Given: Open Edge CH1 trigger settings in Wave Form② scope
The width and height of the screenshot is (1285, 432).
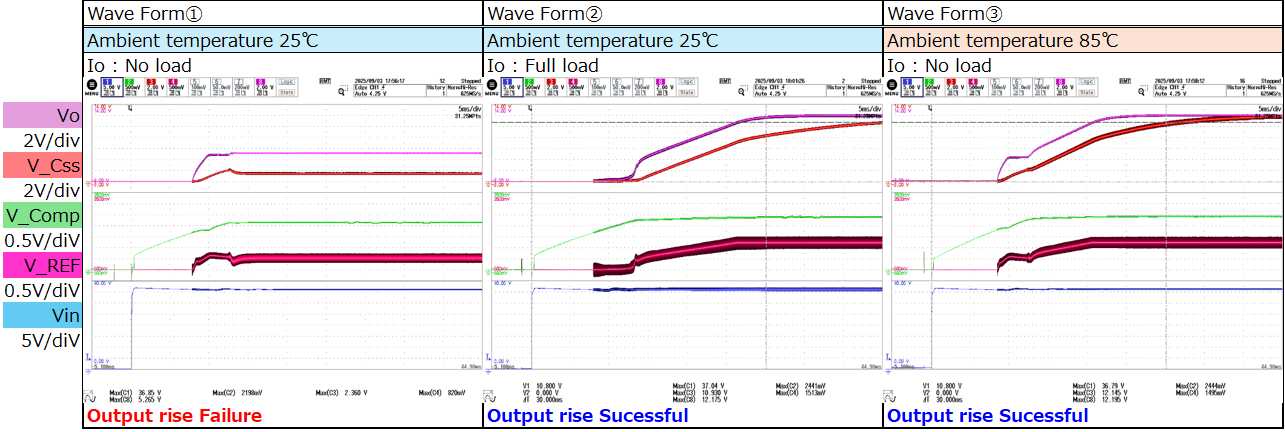Looking at the screenshot, I should (790, 91).
